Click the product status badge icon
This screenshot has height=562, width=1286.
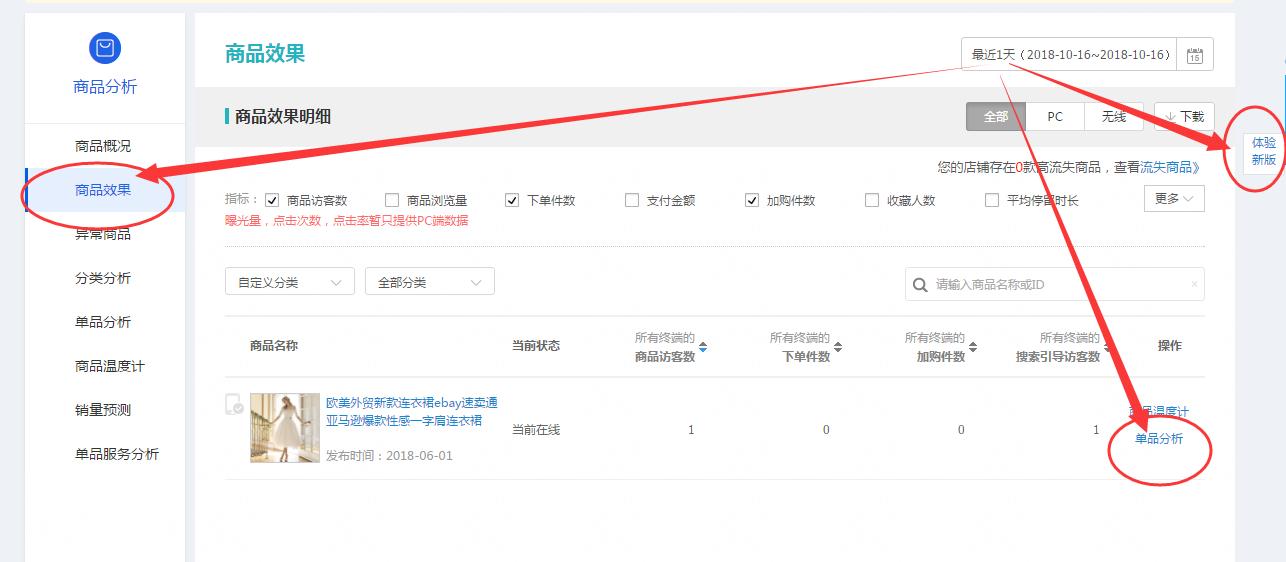click(234, 404)
